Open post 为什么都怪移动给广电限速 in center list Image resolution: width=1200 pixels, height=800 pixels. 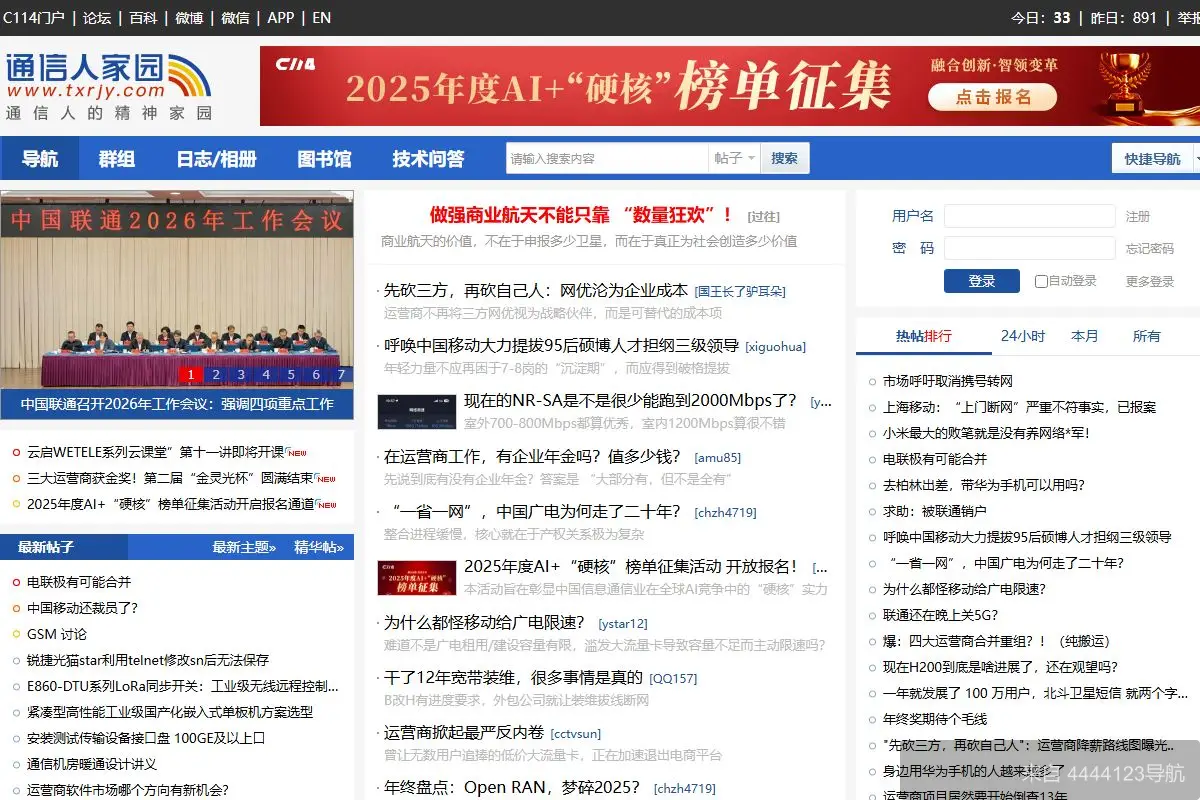pos(484,622)
